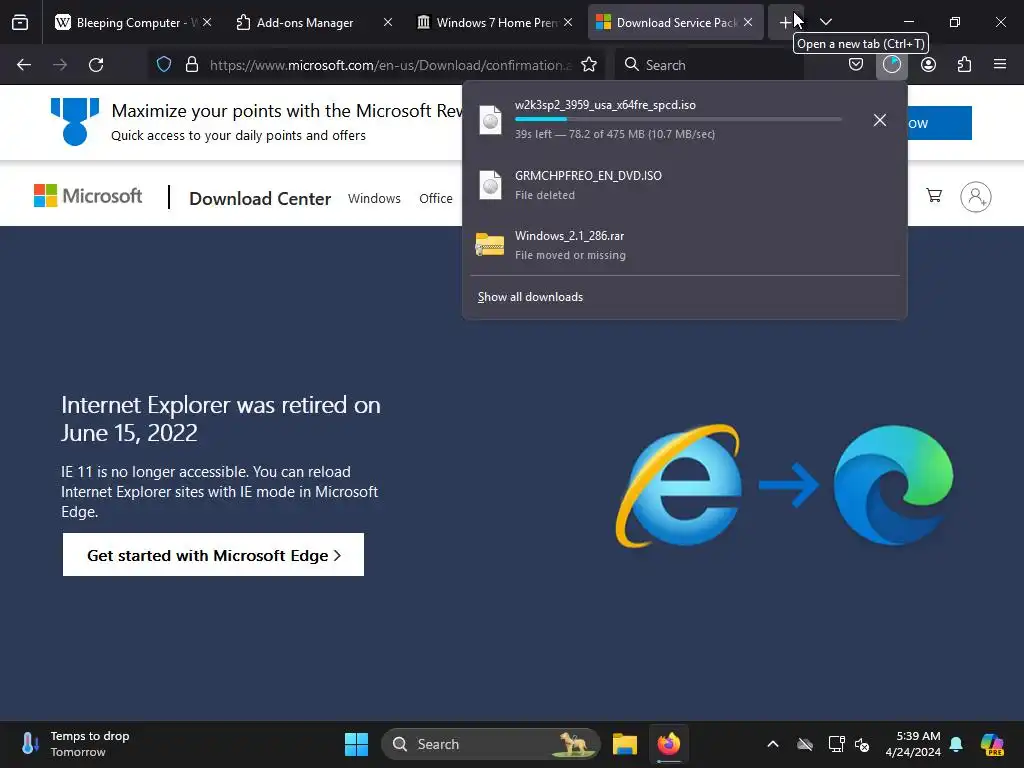Click the taskbar Search box
The image size is (1024, 768).
491,744
